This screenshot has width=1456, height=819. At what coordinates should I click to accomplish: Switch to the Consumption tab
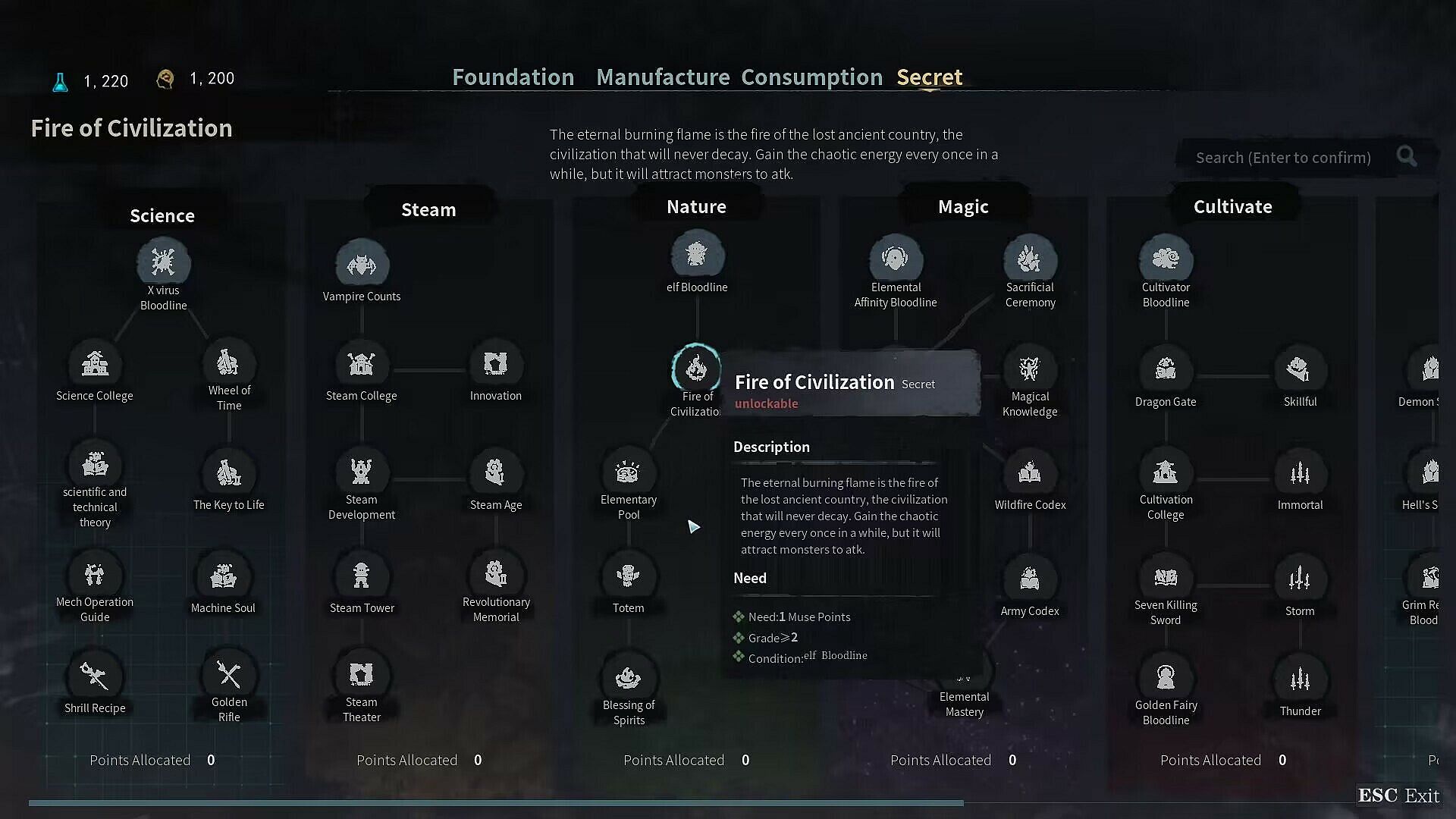pyautogui.click(x=811, y=77)
